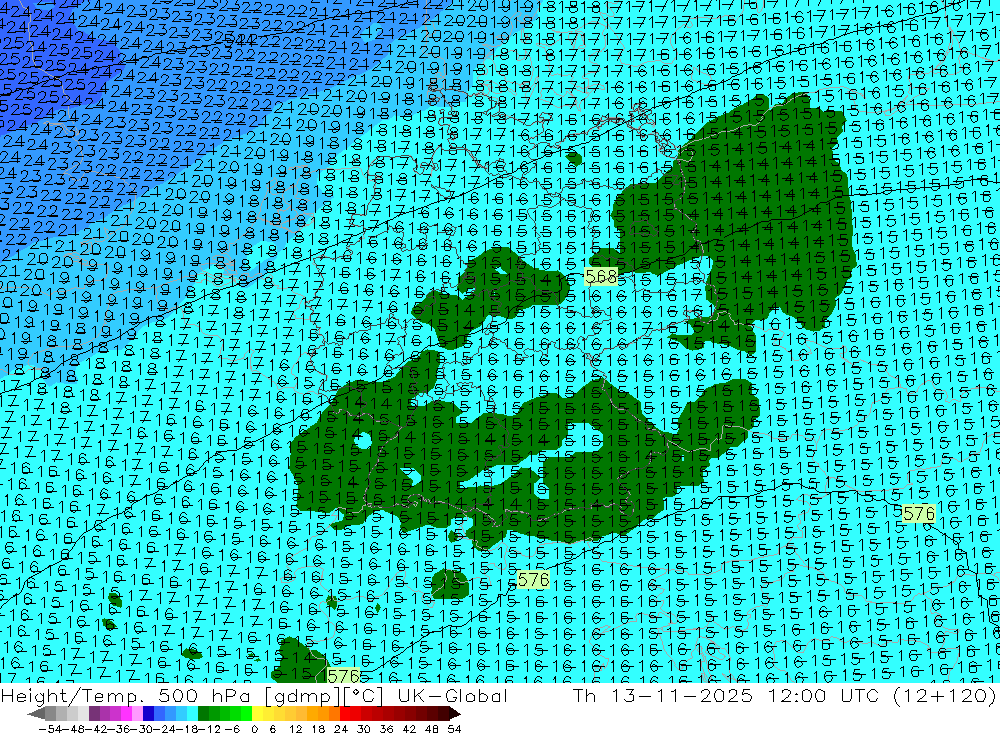
Task: Click the grey left arrow of color scale
Action: [x=36, y=714]
